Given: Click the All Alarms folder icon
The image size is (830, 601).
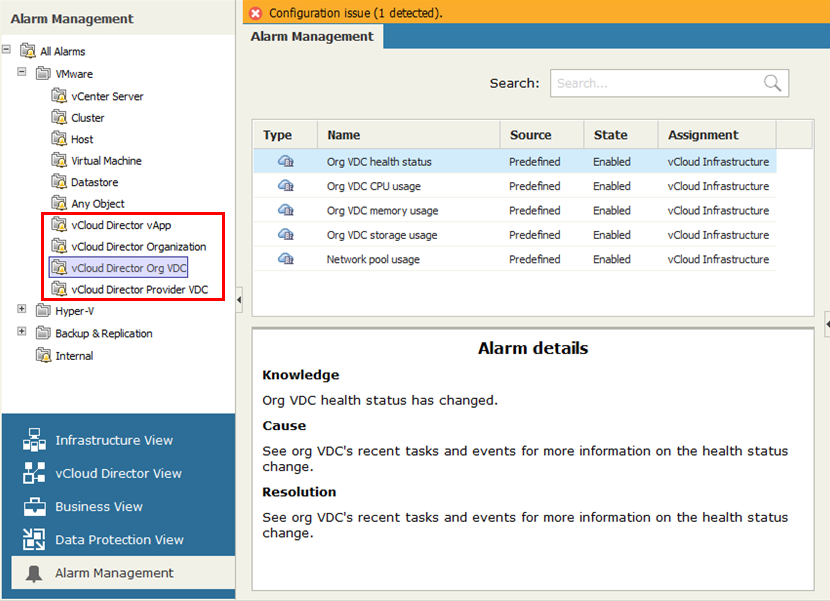Looking at the screenshot, I should pos(28,51).
